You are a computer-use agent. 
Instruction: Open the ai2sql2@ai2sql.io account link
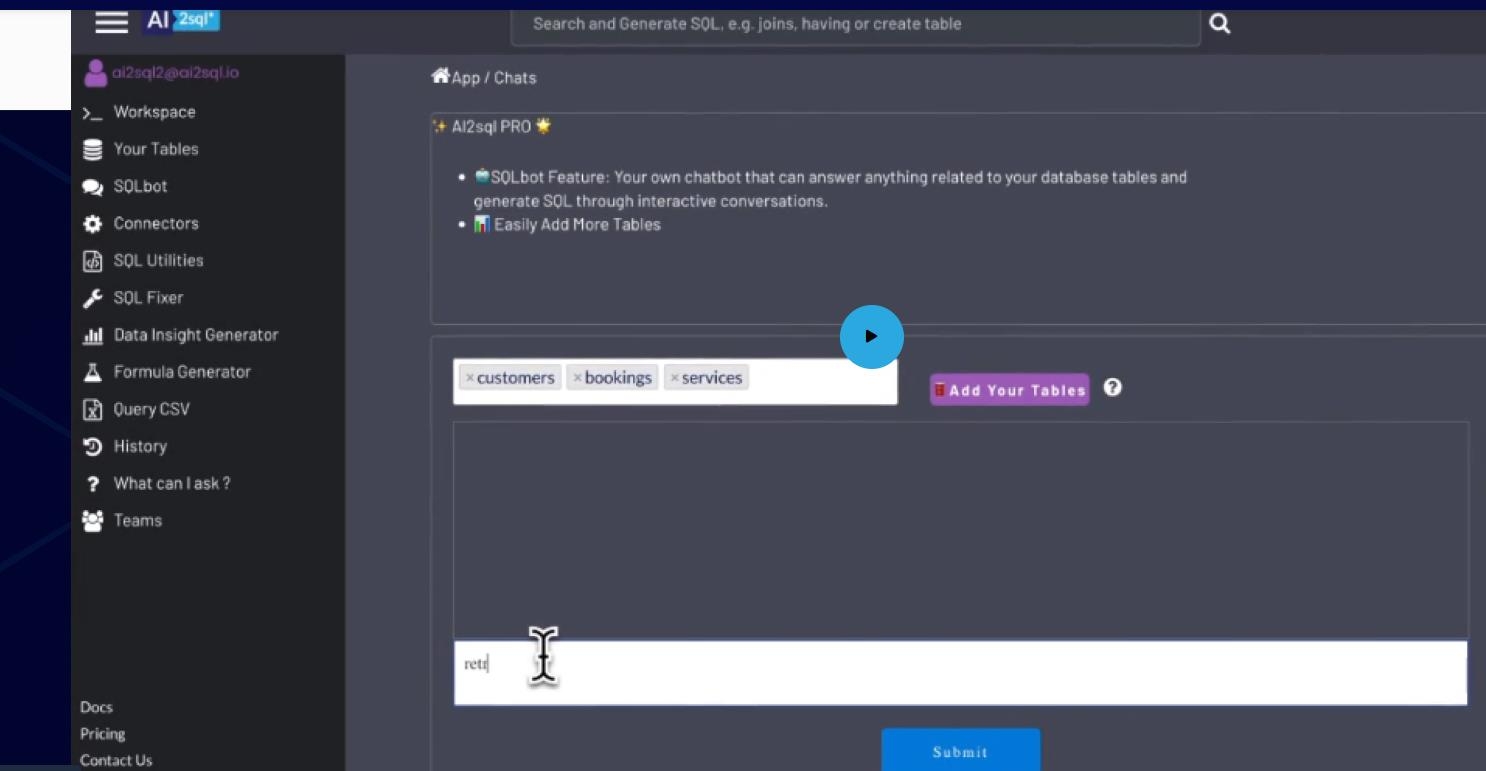tap(176, 73)
